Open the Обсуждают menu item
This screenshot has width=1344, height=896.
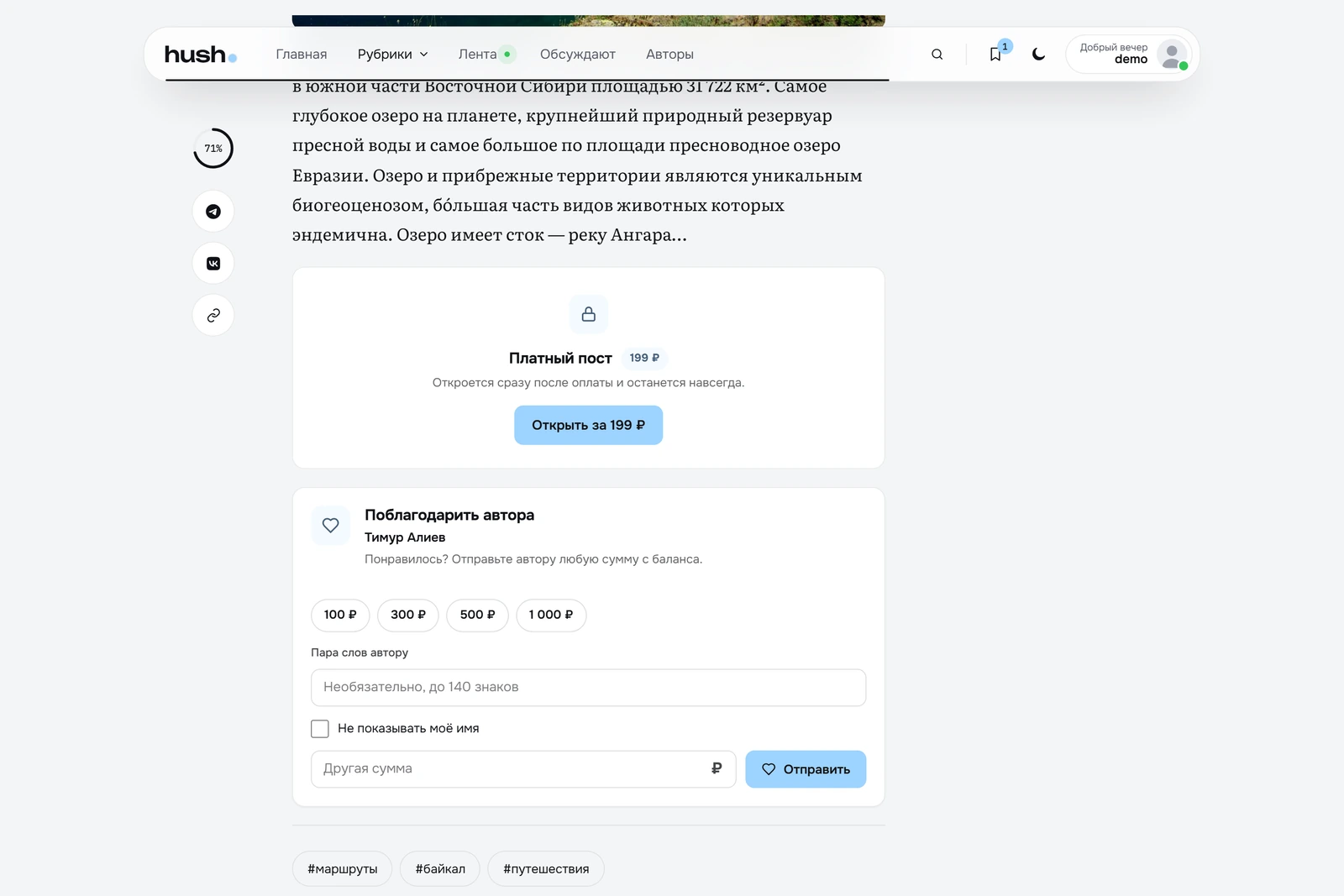point(578,55)
